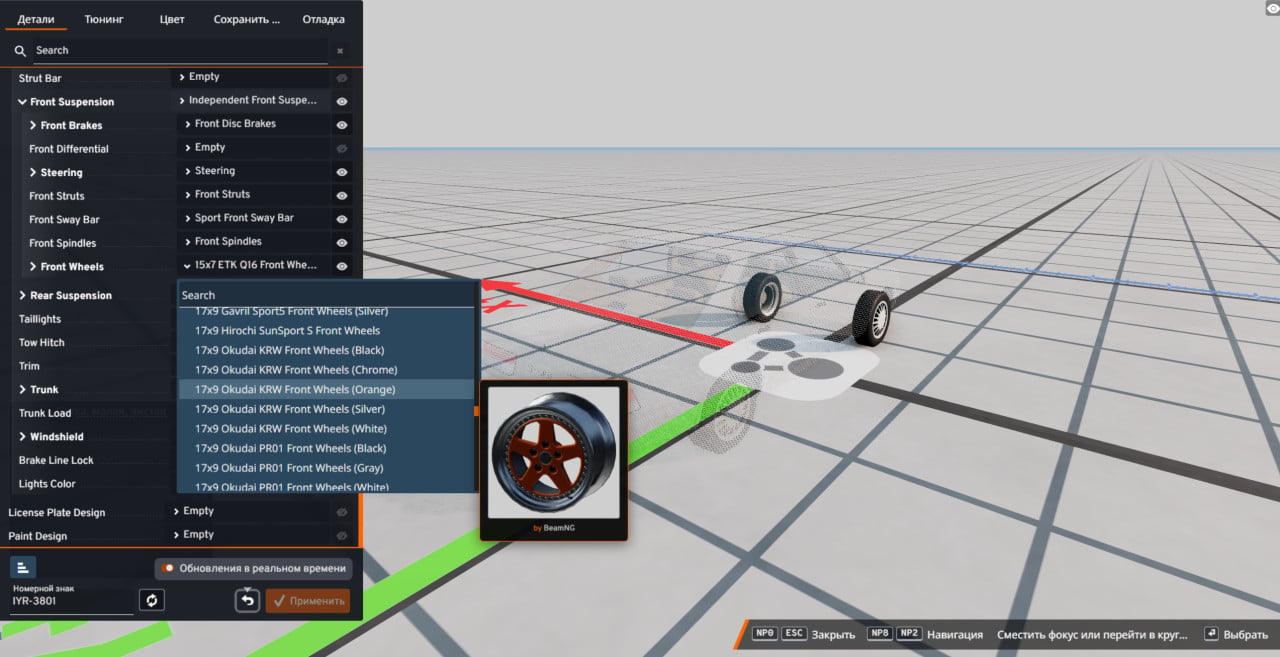Click the enter-key Выбрать hint icon
The height and width of the screenshot is (657, 1280).
coord(1211,634)
